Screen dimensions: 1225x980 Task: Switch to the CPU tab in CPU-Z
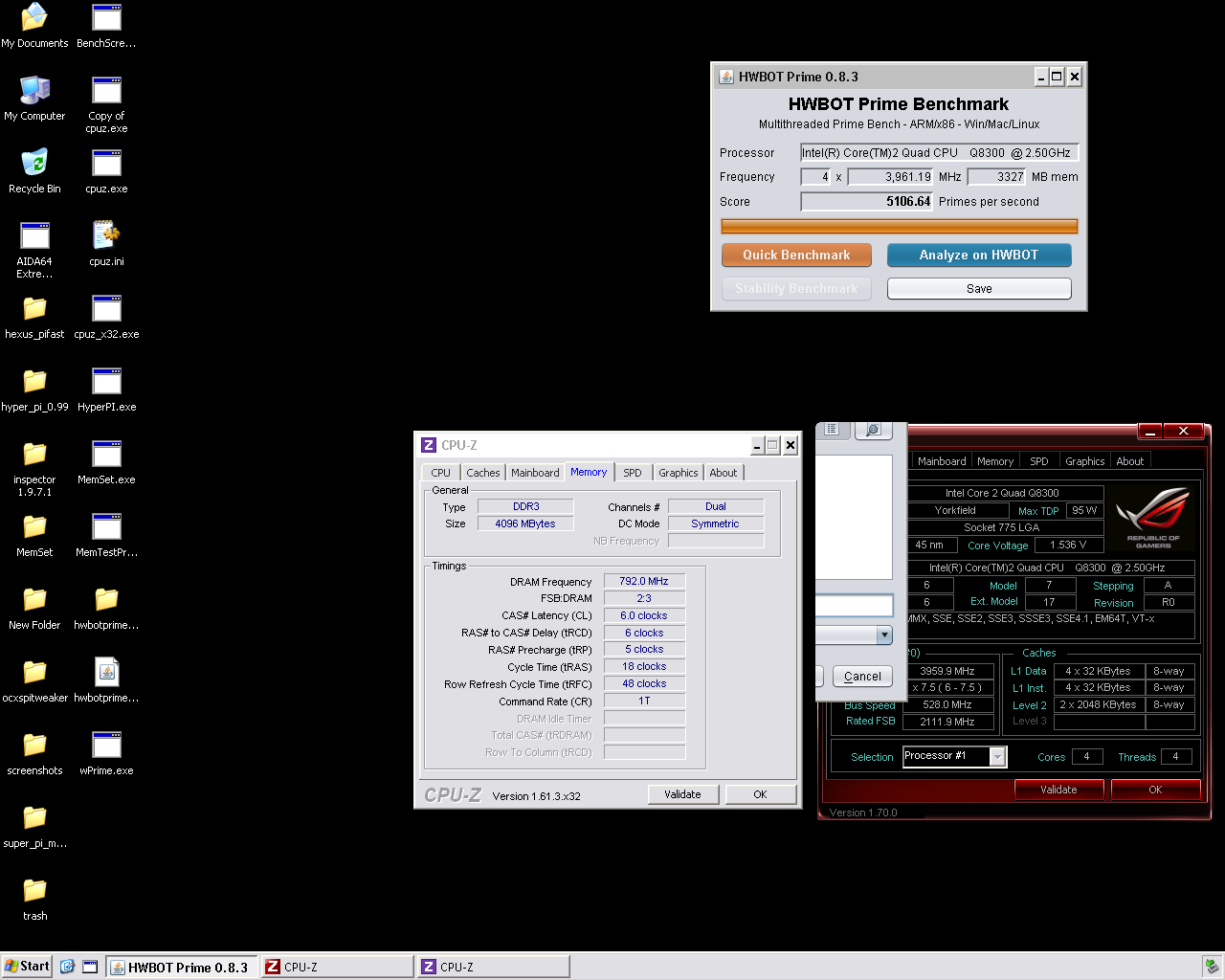click(440, 473)
